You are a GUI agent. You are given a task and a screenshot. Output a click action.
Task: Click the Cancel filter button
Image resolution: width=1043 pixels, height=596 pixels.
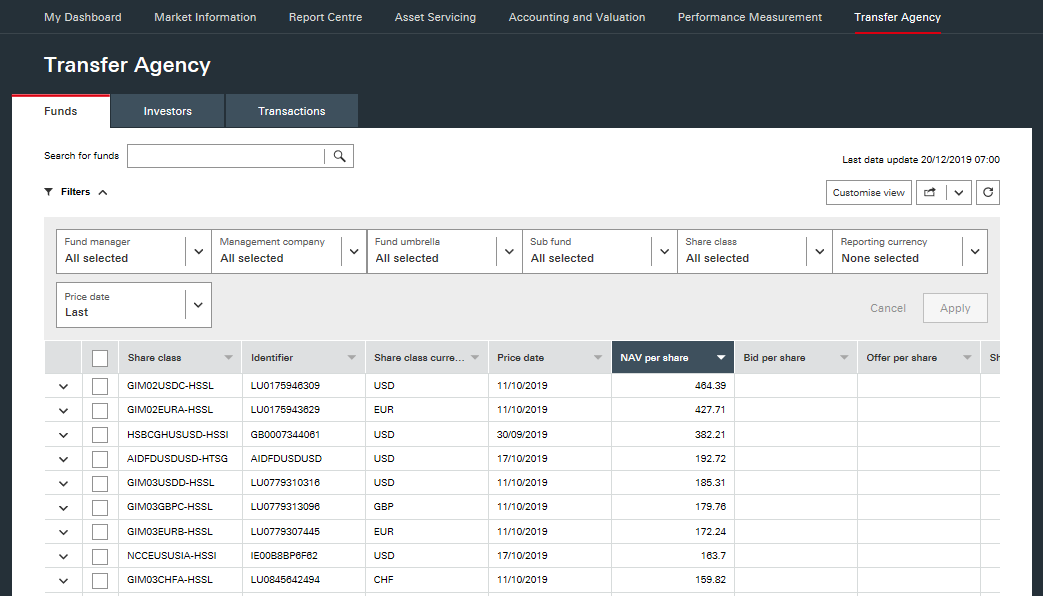[887, 308]
